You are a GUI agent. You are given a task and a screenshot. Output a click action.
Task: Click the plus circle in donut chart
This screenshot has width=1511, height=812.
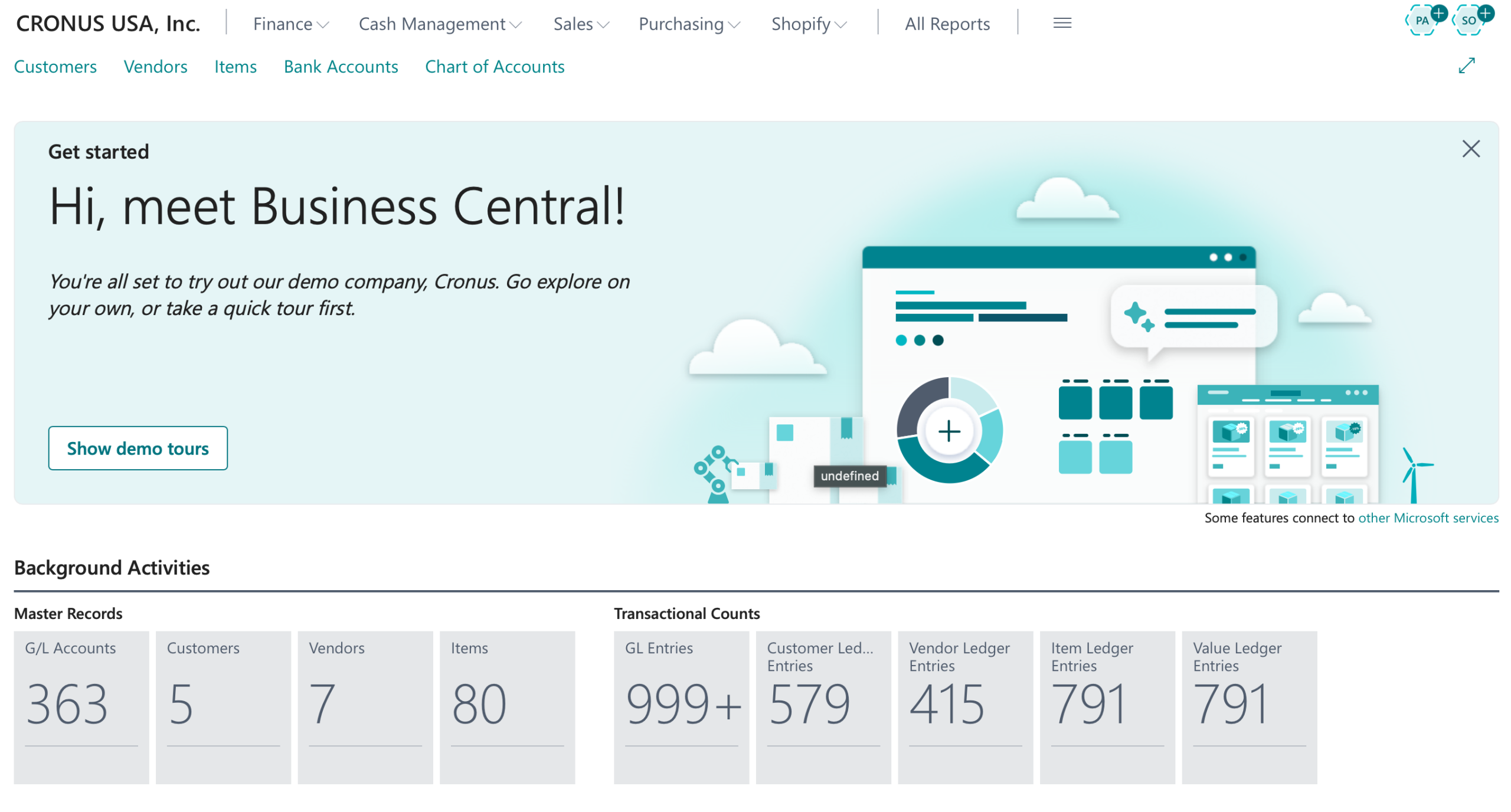[x=949, y=431]
